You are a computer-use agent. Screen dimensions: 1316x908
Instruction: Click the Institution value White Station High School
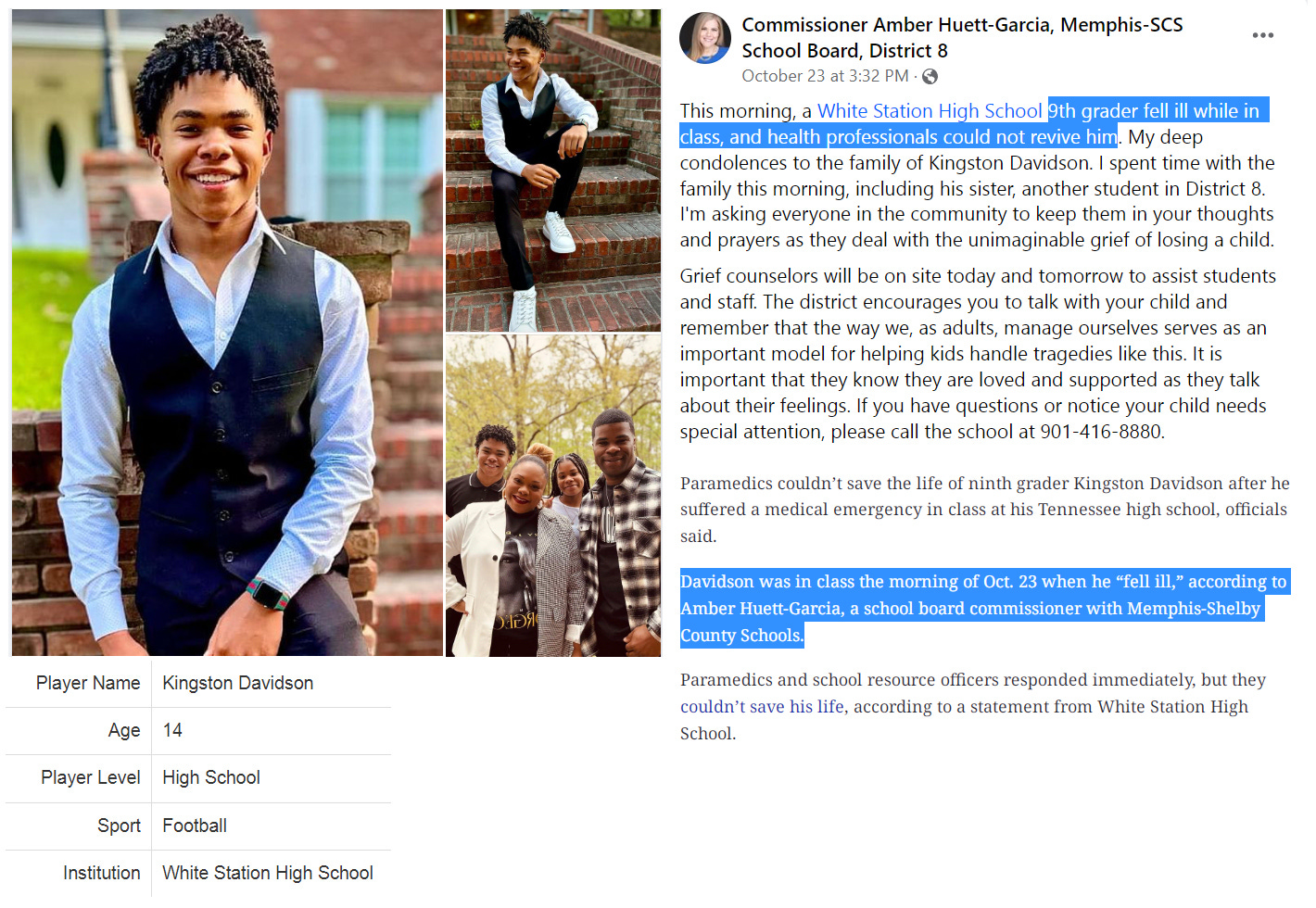click(x=268, y=873)
